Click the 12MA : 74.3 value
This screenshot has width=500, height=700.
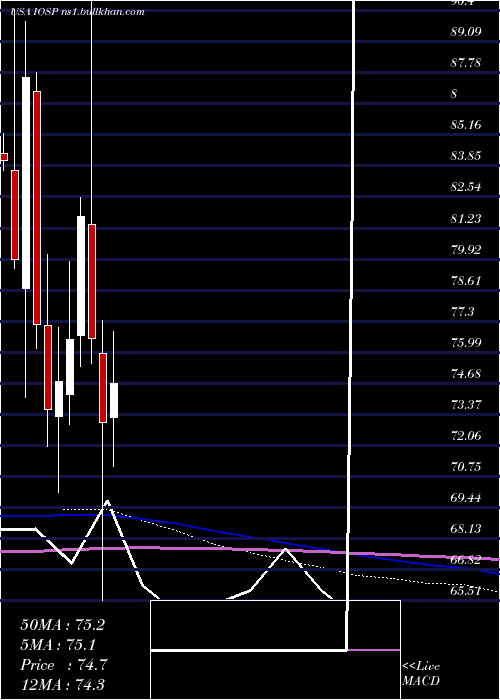tap(62, 685)
